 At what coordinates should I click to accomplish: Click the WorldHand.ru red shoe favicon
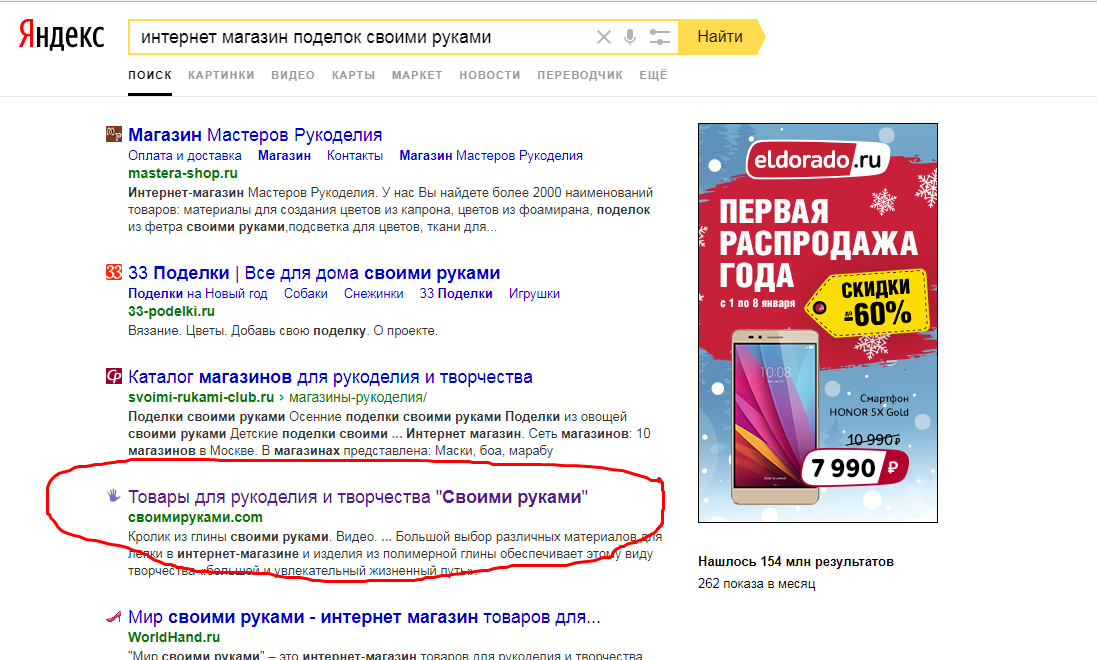(113, 617)
